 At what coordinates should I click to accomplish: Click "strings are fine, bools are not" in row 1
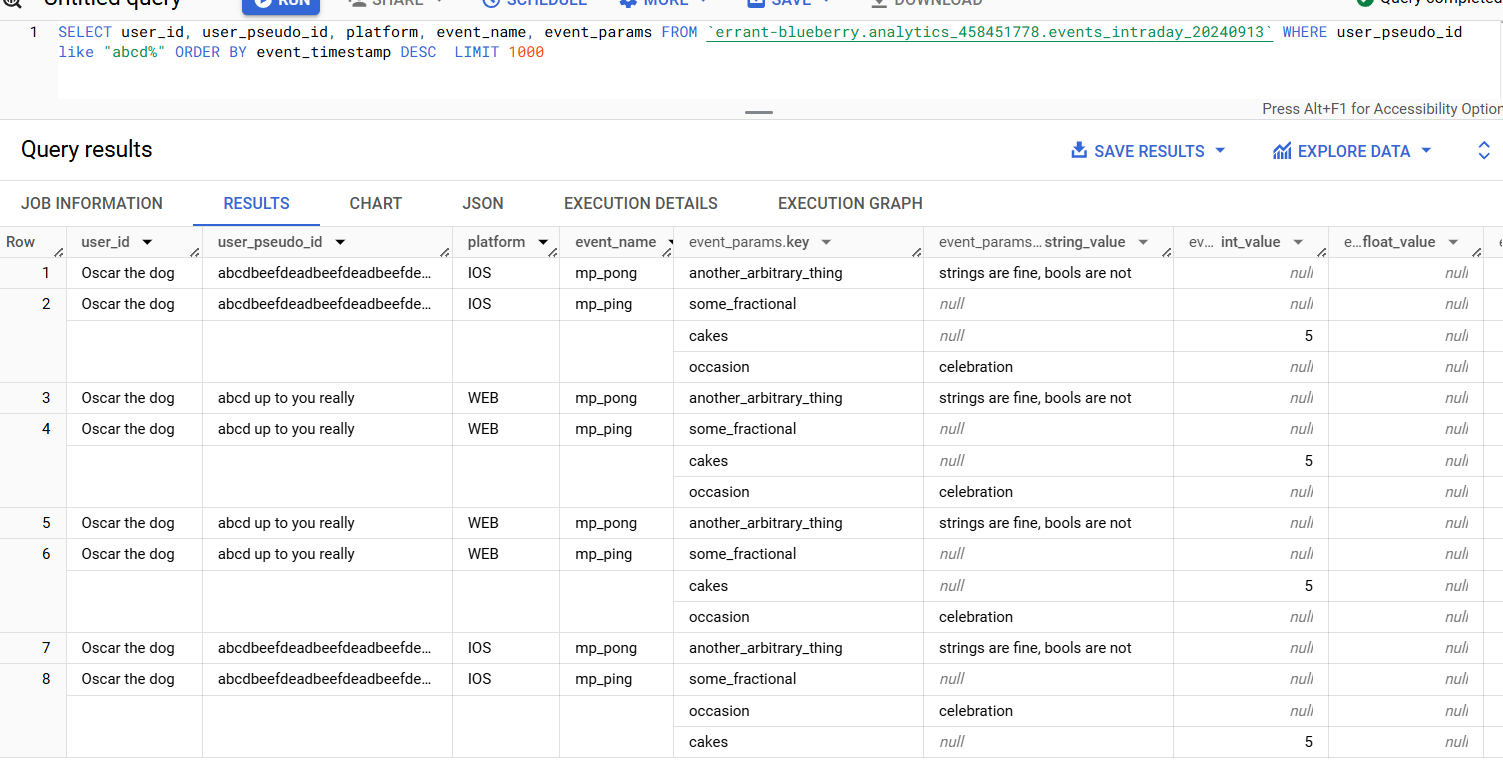coord(1035,273)
